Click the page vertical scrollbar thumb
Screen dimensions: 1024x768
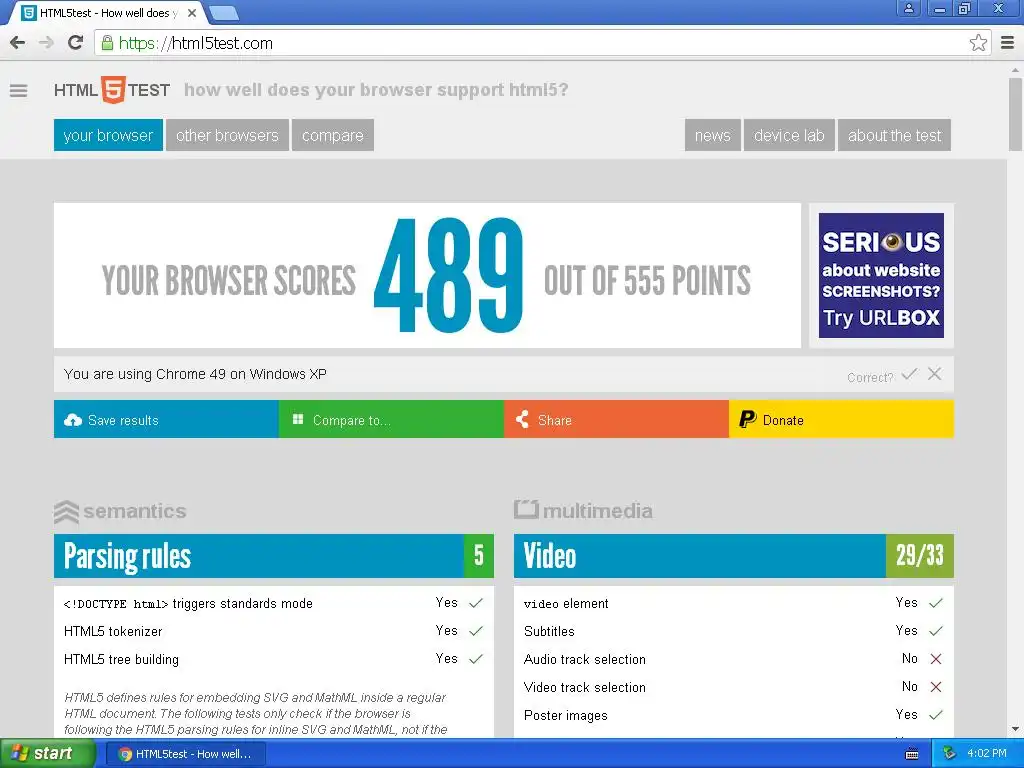[x=1015, y=114]
